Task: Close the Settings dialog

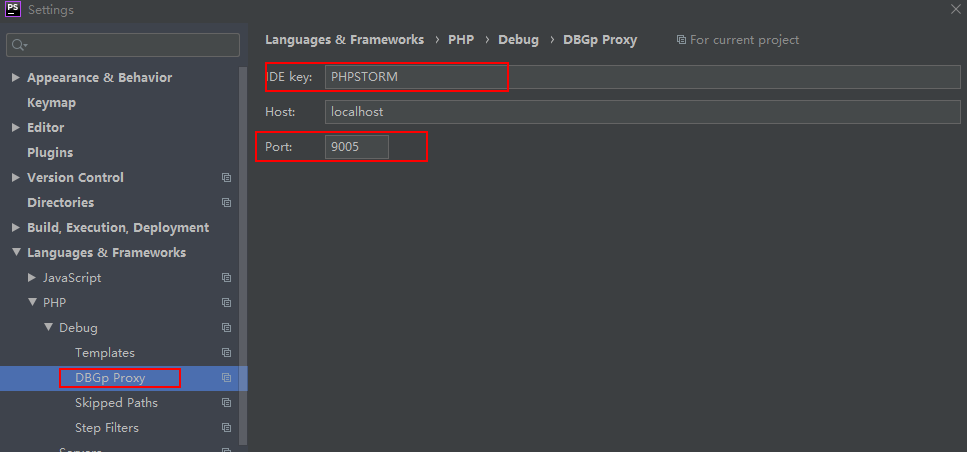Action: (956, 9)
